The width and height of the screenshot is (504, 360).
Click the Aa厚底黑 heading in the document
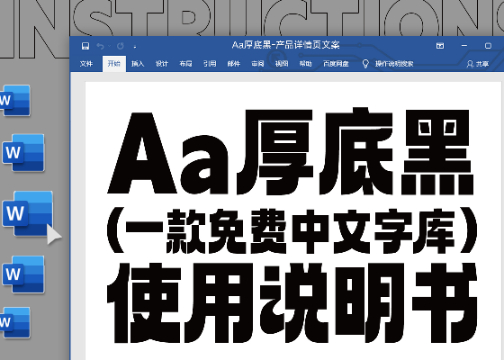290,152
